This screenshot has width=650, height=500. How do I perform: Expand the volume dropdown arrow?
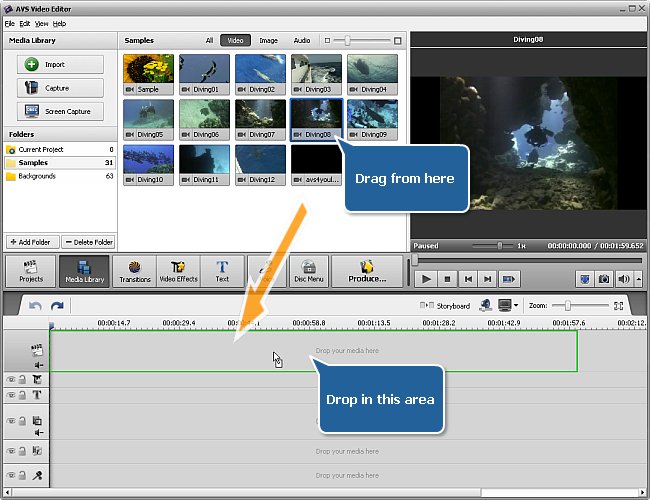[639, 279]
